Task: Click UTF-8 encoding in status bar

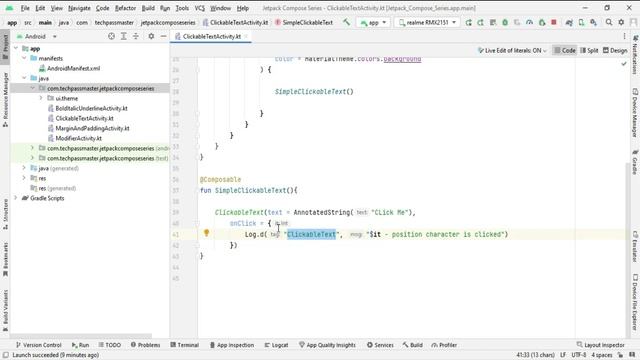Action: [x=578, y=355]
